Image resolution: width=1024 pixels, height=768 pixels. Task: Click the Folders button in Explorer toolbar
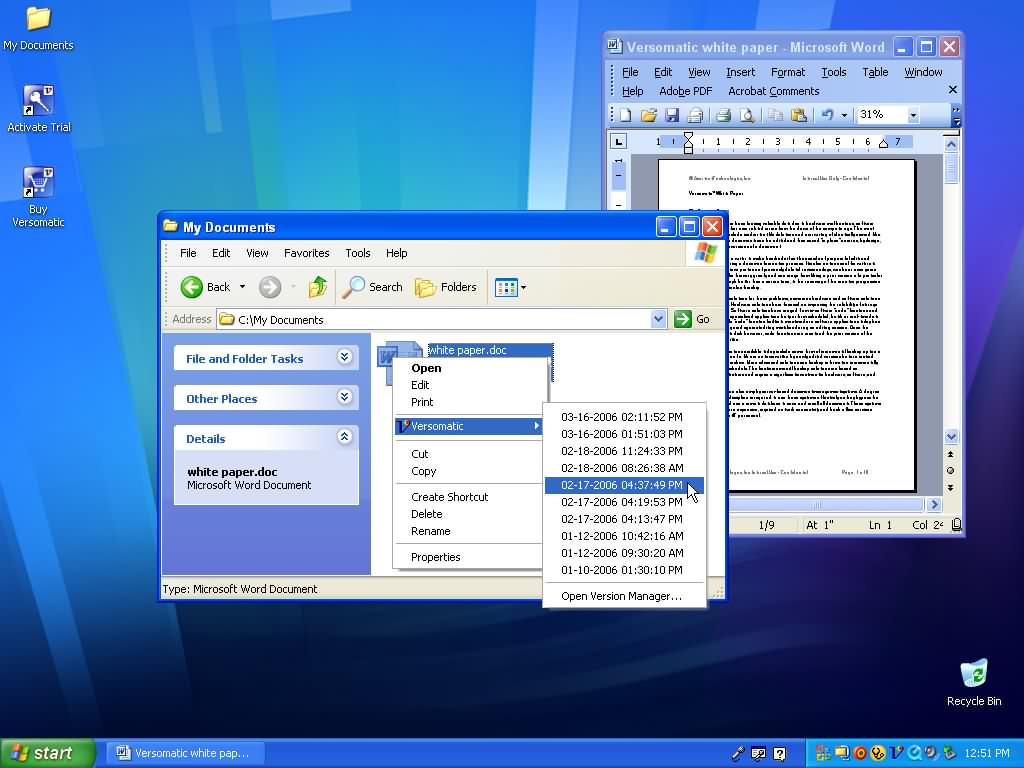tap(446, 287)
